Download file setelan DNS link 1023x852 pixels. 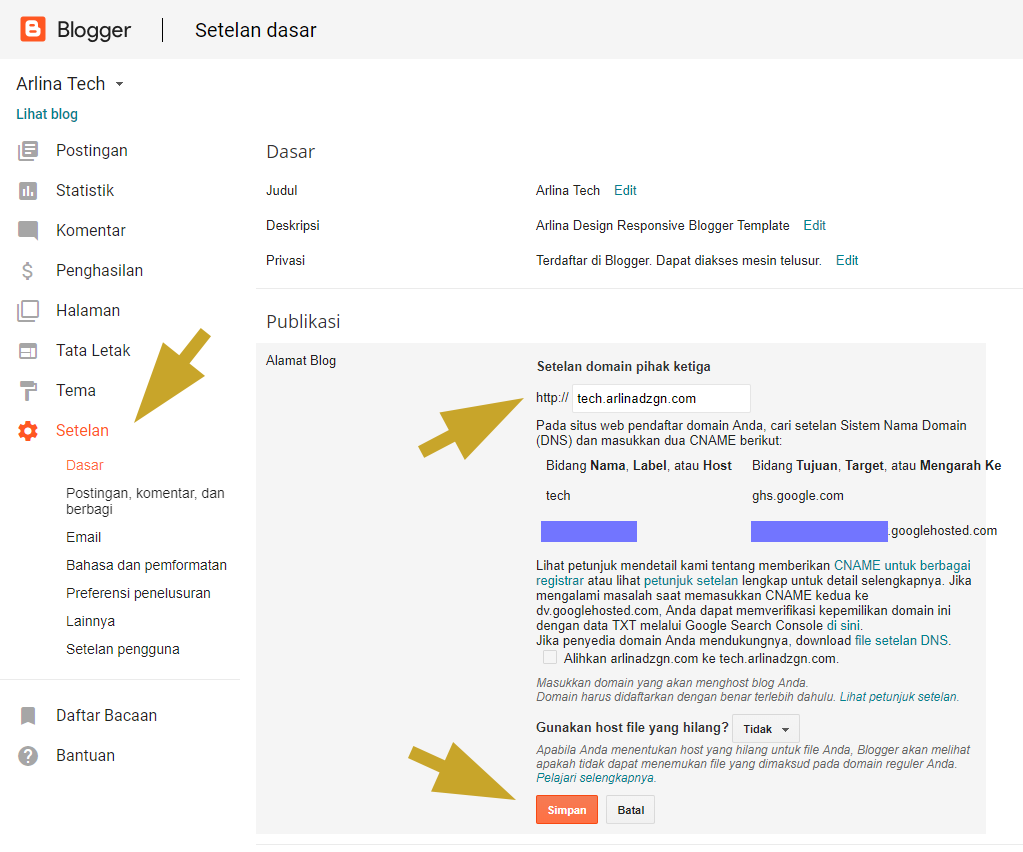901,641
